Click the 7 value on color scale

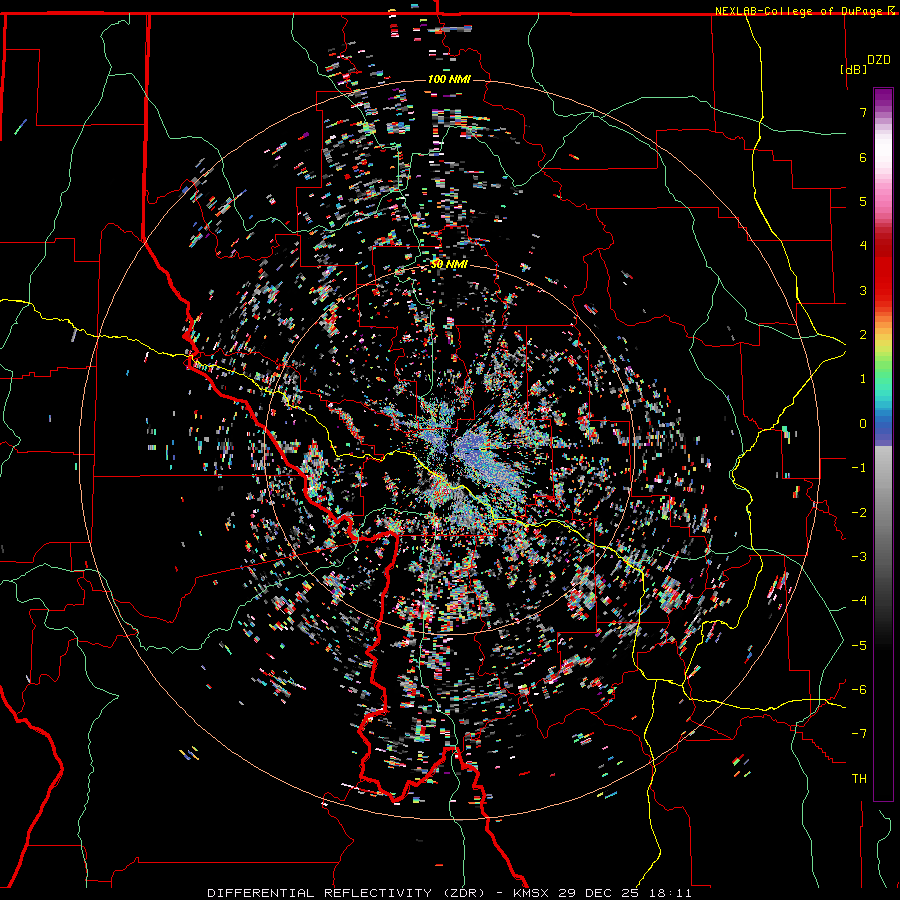[x=863, y=112]
